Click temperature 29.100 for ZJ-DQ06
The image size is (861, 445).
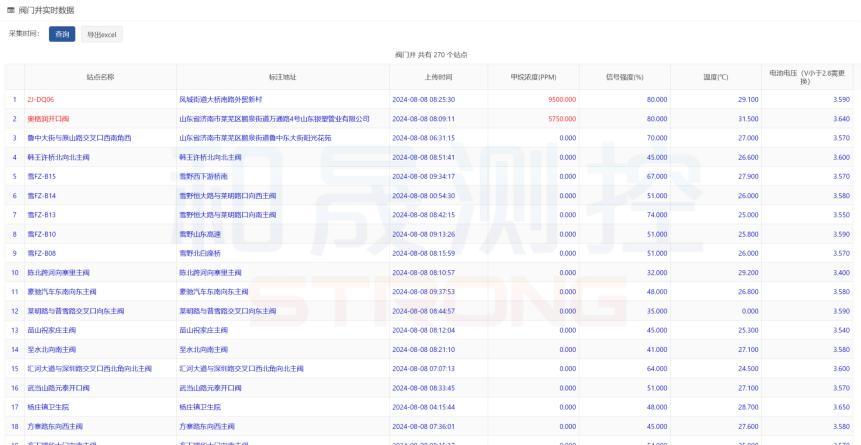[748, 99]
